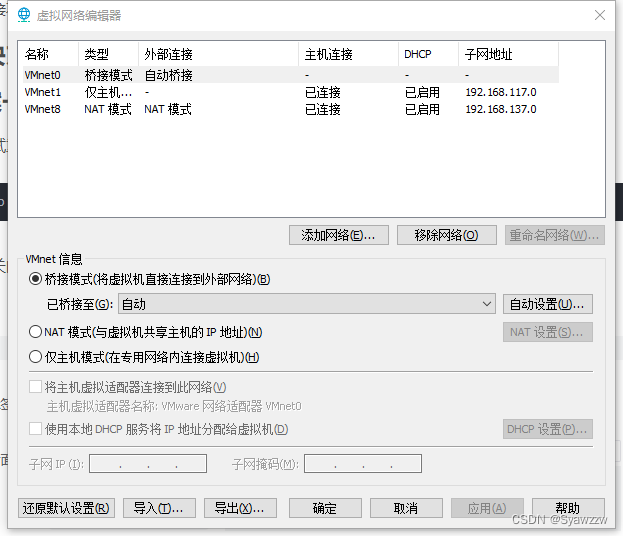Click 仅主机... type cell of VMnet1

click(x=108, y=92)
